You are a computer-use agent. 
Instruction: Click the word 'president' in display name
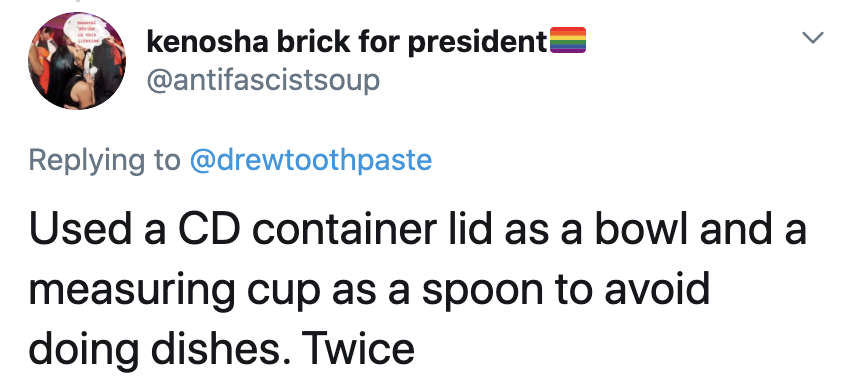point(477,42)
